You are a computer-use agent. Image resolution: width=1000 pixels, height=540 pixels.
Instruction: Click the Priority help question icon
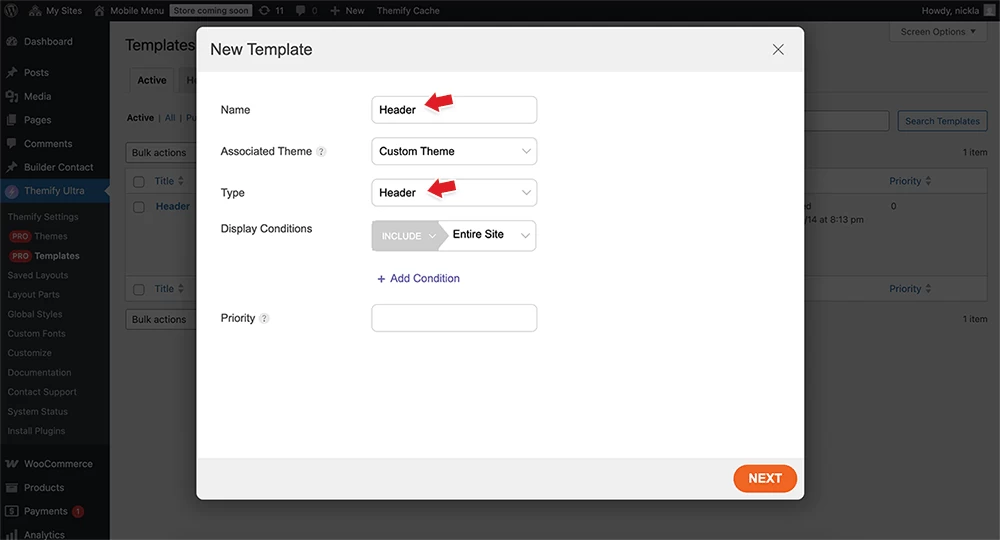(264, 319)
